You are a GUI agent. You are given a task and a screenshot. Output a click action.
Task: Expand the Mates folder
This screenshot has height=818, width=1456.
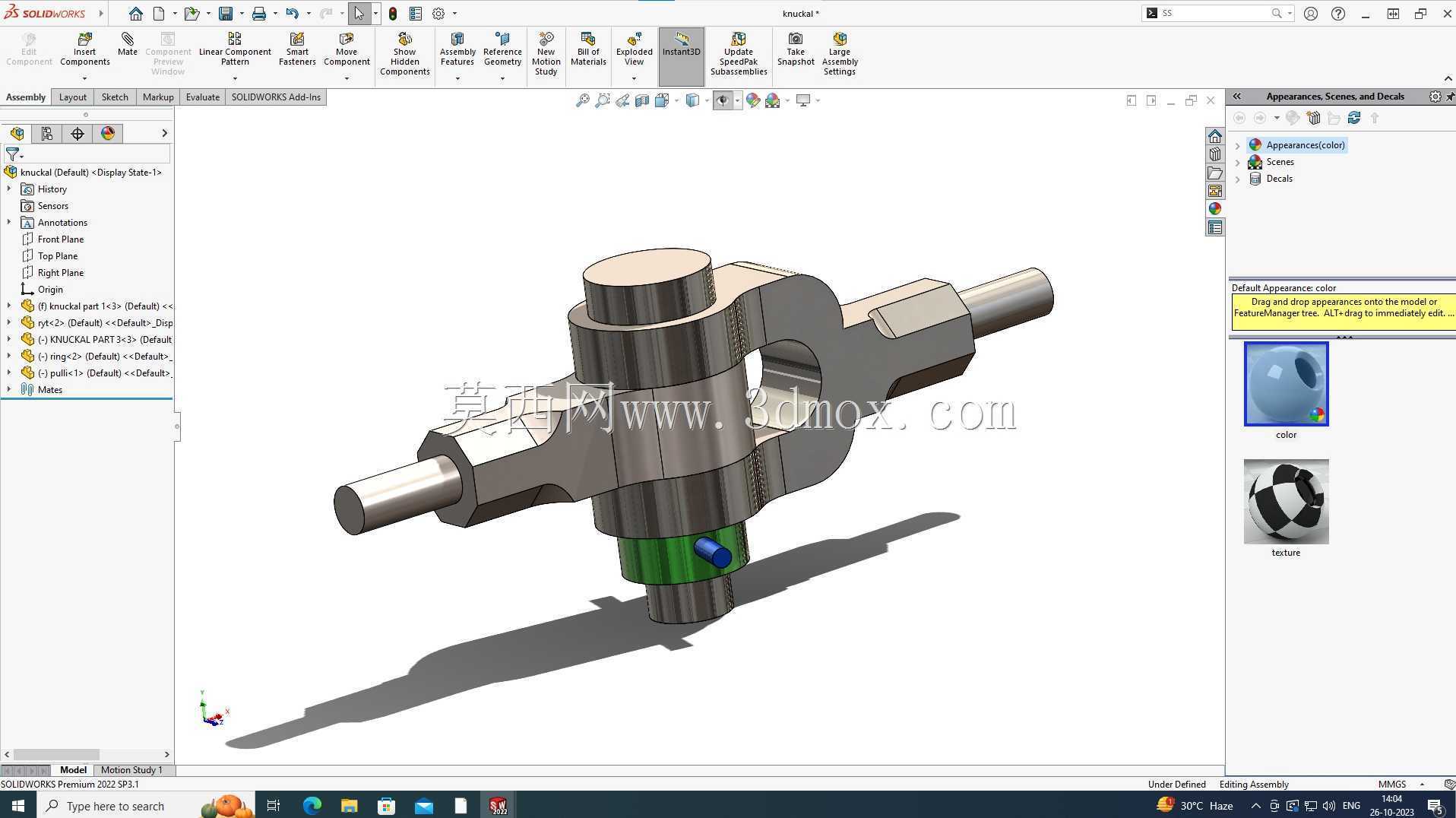pyautogui.click(x=9, y=390)
